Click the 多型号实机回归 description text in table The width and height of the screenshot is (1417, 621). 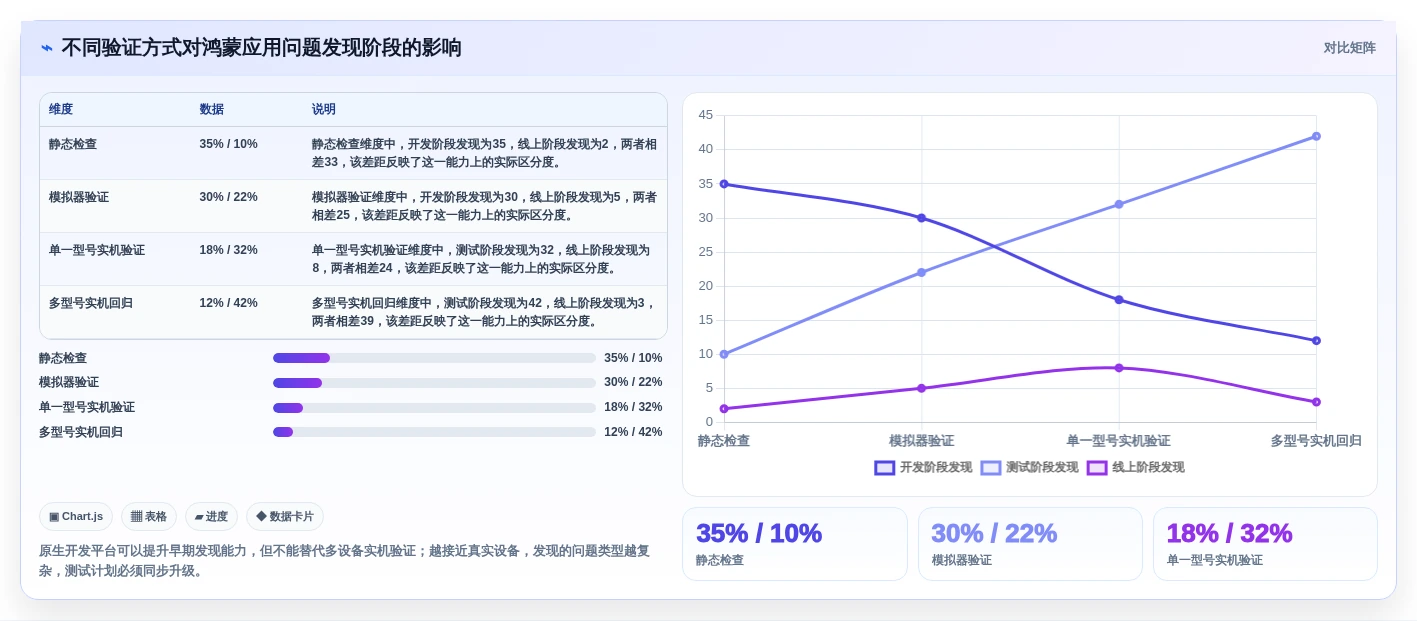point(484,312)
